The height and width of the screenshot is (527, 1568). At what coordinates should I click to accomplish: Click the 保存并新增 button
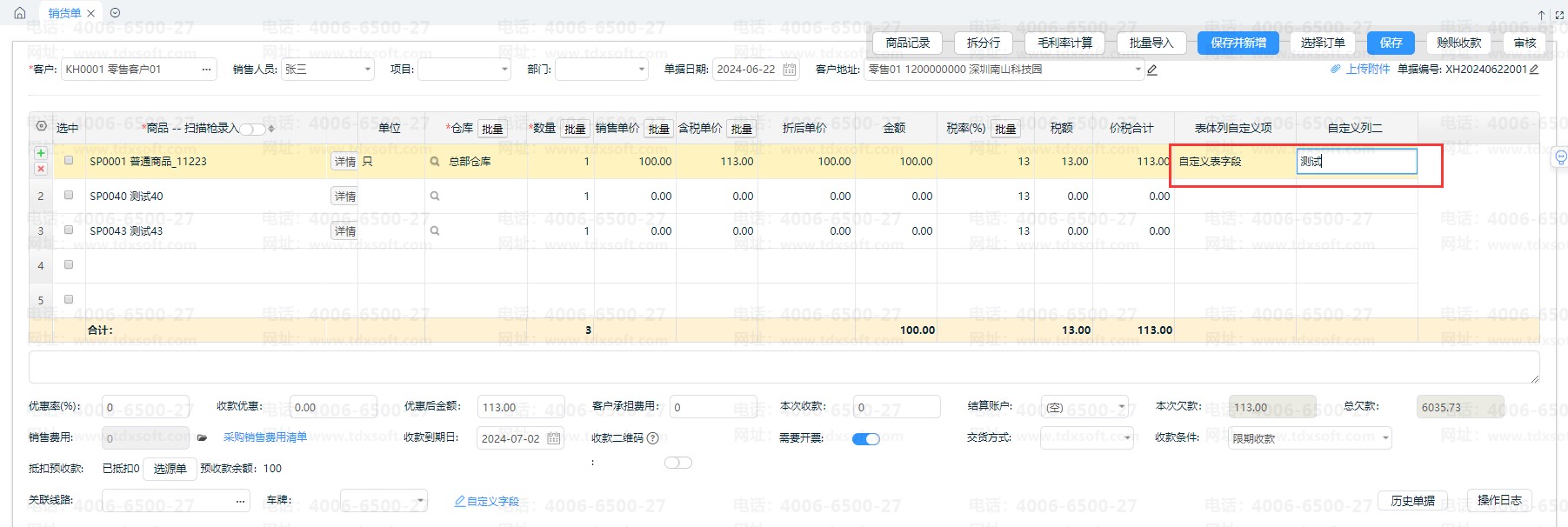coord(1238,43)
